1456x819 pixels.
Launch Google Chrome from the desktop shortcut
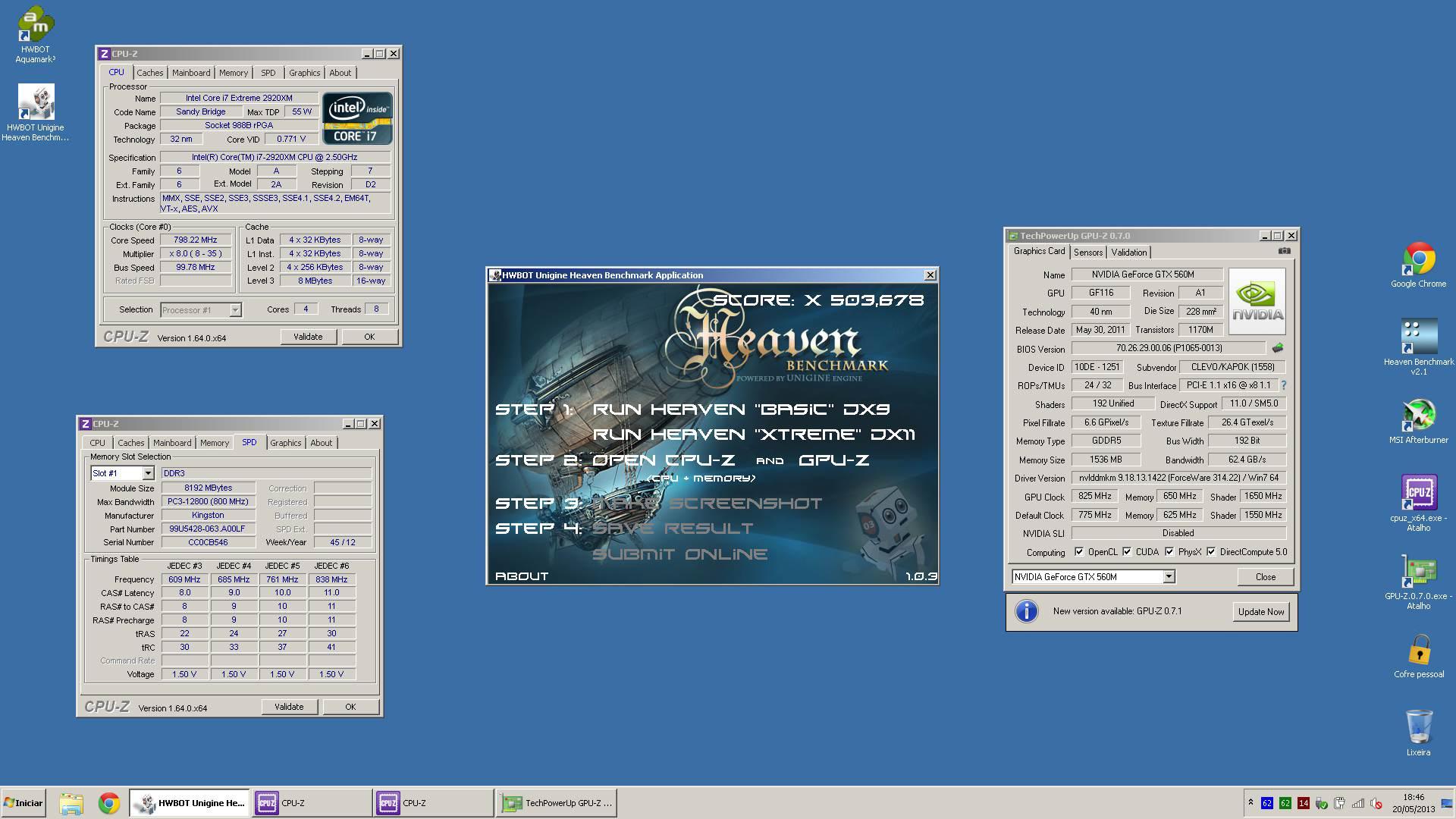[1418, 265]
